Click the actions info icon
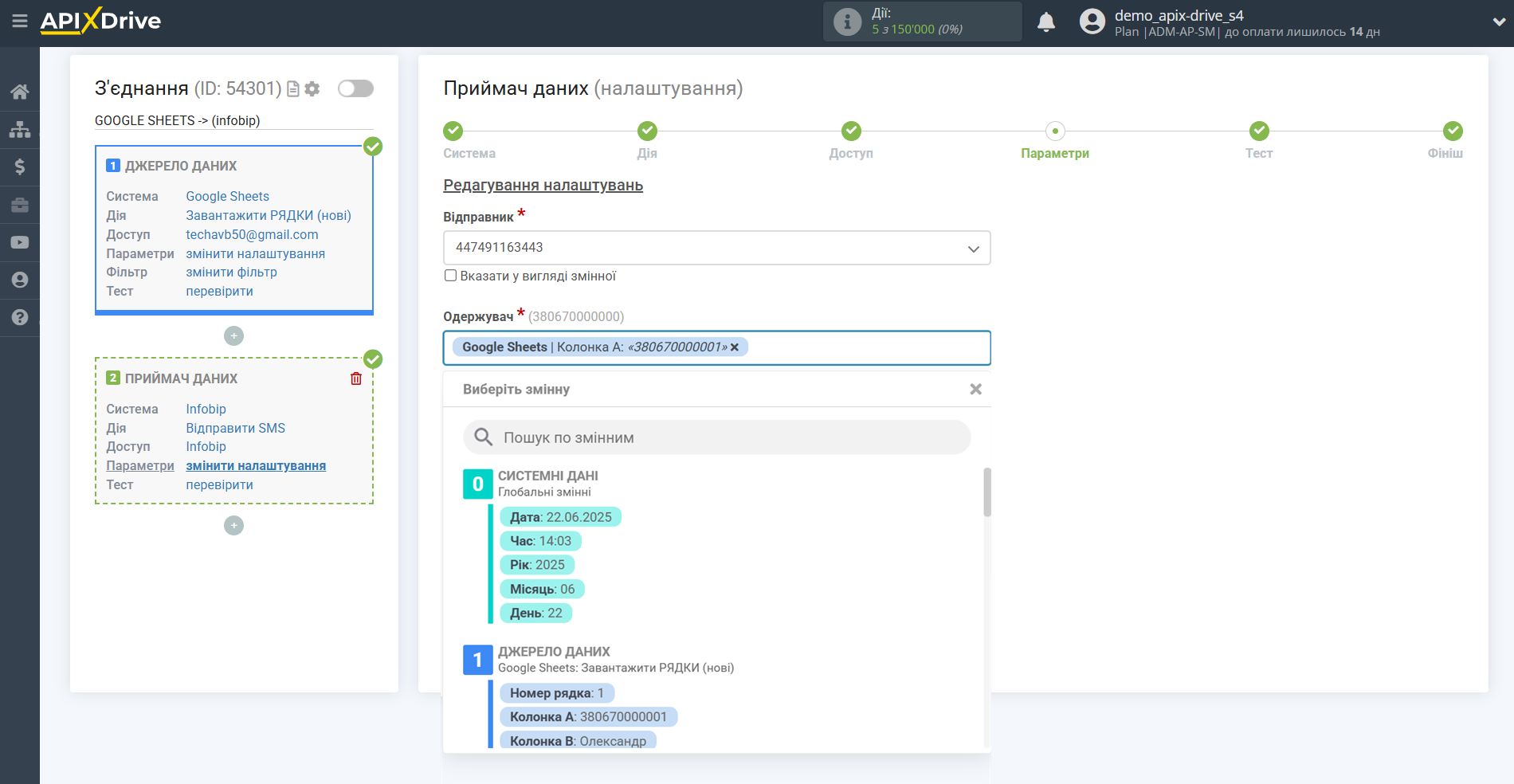The image size is (1514, 784). [847, 22]
